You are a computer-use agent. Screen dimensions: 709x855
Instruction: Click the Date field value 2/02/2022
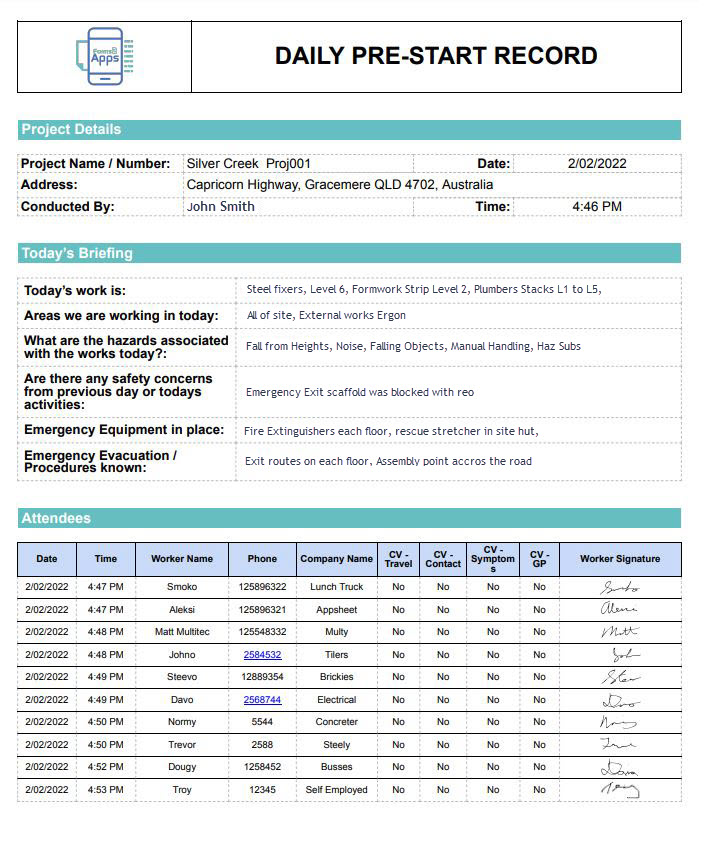[596, 163]
